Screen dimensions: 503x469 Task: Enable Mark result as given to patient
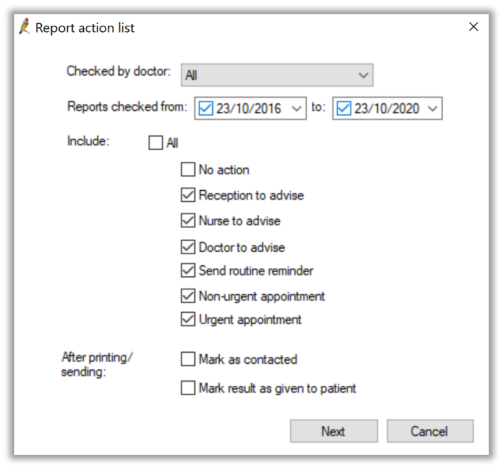click(188, 388)
